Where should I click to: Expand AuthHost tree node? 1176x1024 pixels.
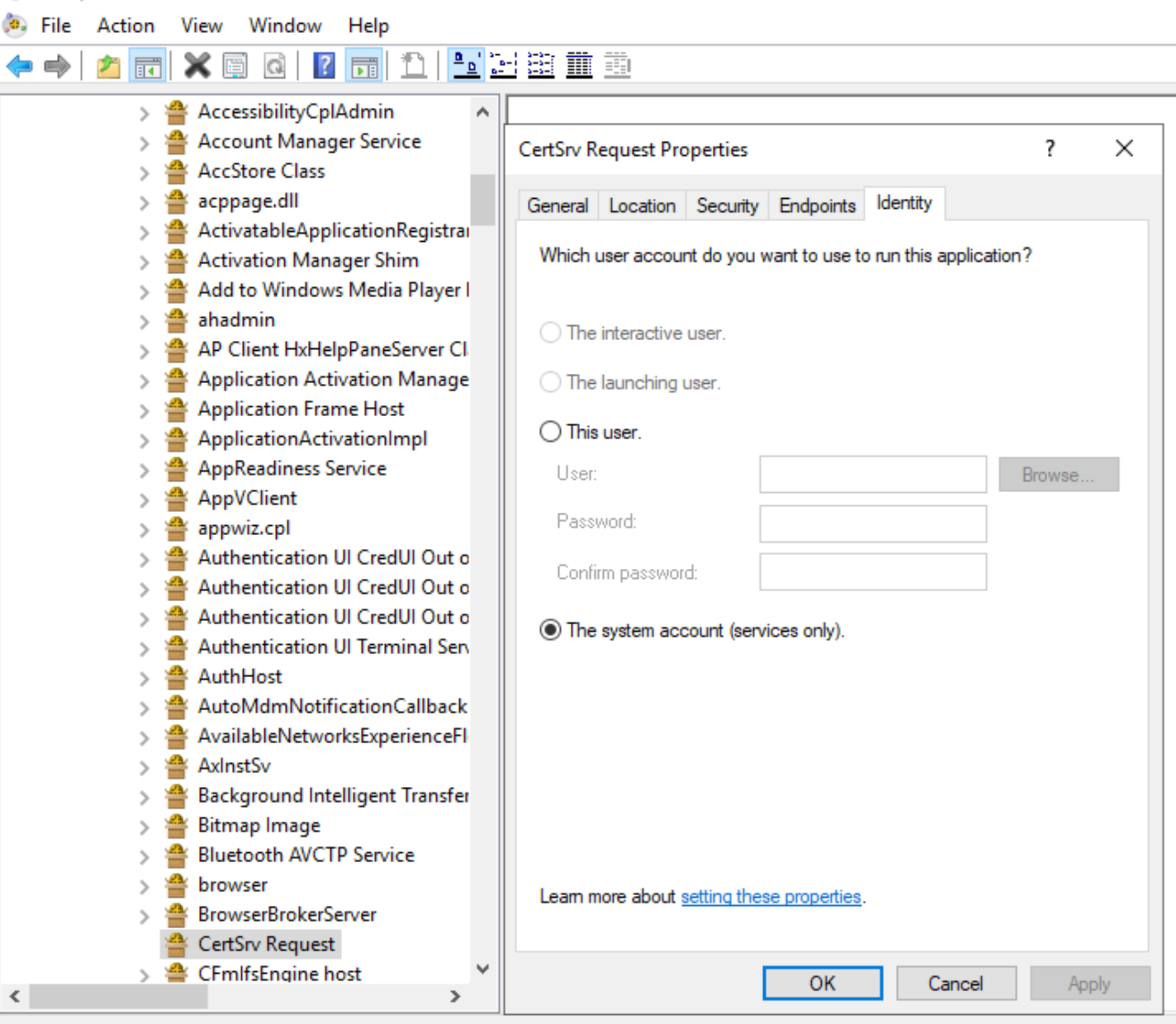click(x=144, y=678)
